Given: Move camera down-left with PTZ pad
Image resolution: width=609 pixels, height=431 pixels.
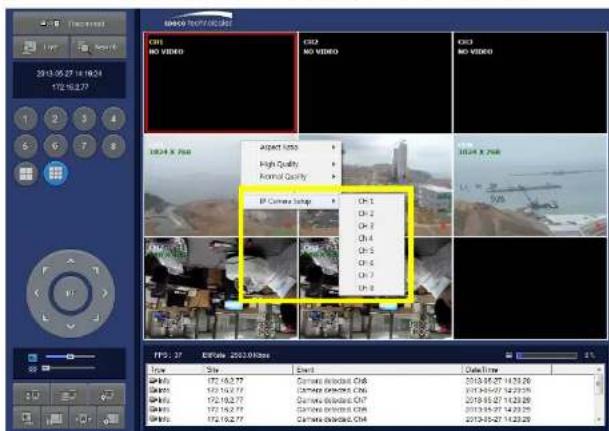Looking at the screenshot, I should tap(46, 318).
